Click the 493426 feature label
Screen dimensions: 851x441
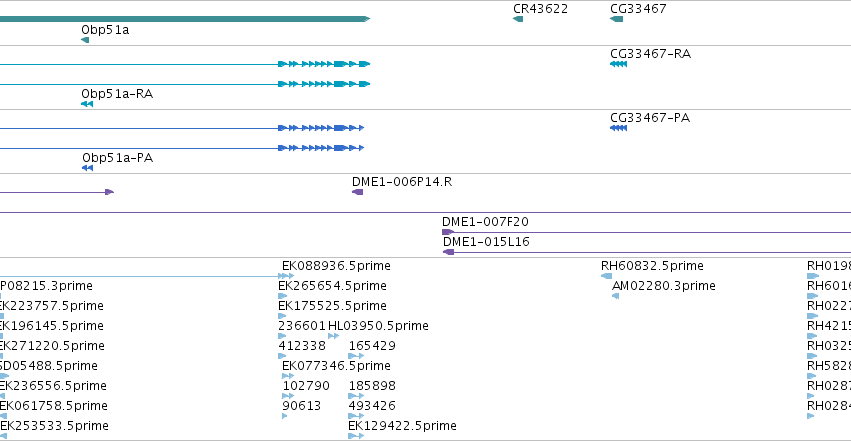372,406
